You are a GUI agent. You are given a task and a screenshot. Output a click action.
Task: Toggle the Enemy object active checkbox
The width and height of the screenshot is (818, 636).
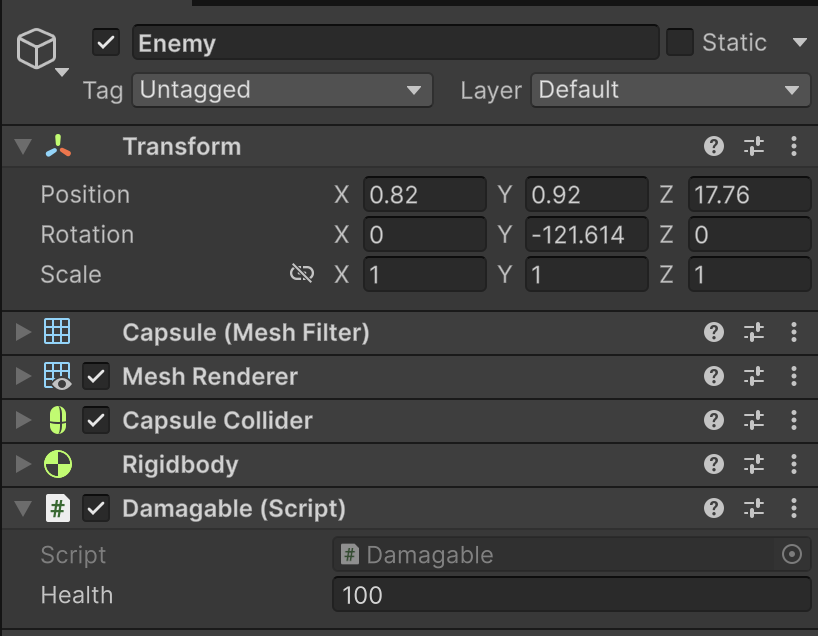(106, 43)
